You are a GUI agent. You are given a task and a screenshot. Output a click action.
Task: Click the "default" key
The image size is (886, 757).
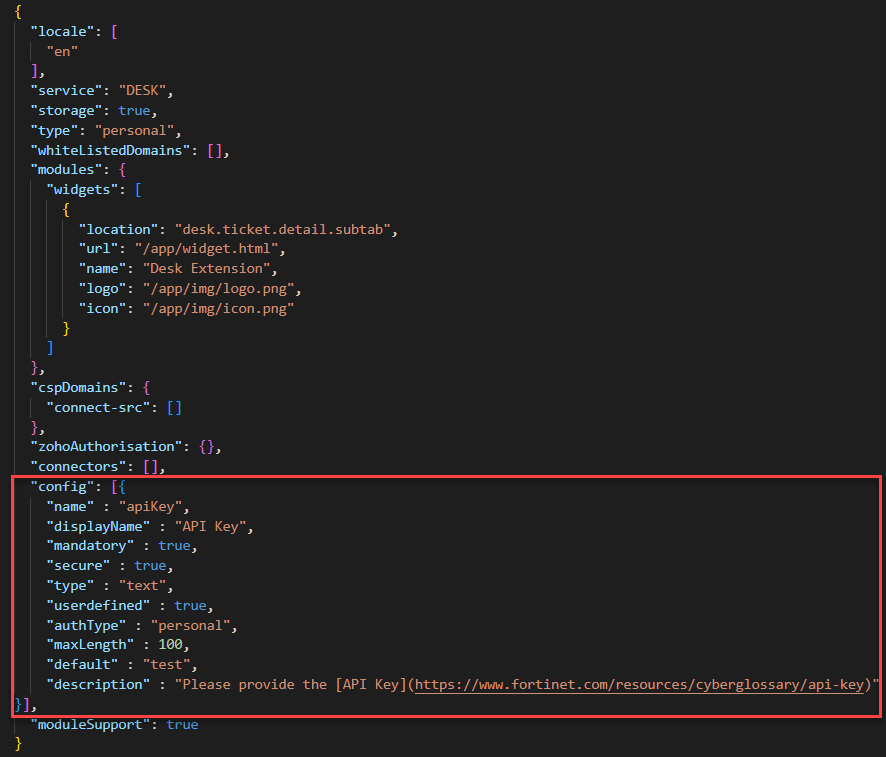click(x=82, y=664)
